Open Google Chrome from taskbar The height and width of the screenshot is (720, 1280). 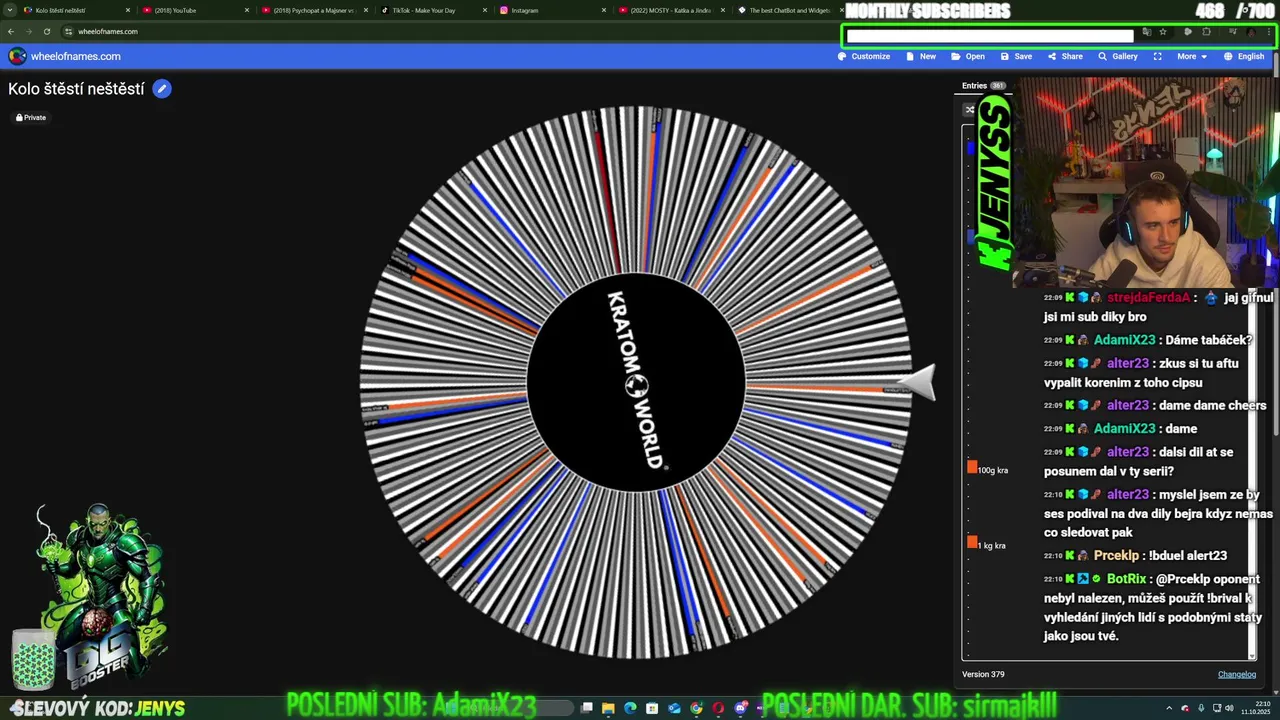tap(696, 708)
